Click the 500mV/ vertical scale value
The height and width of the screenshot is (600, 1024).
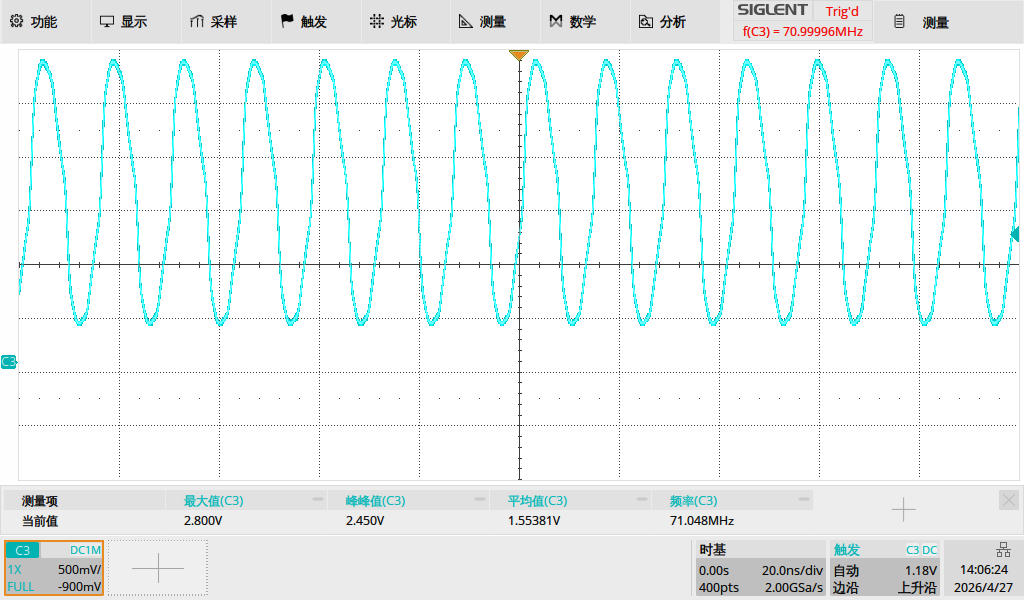tap(79, 569)
